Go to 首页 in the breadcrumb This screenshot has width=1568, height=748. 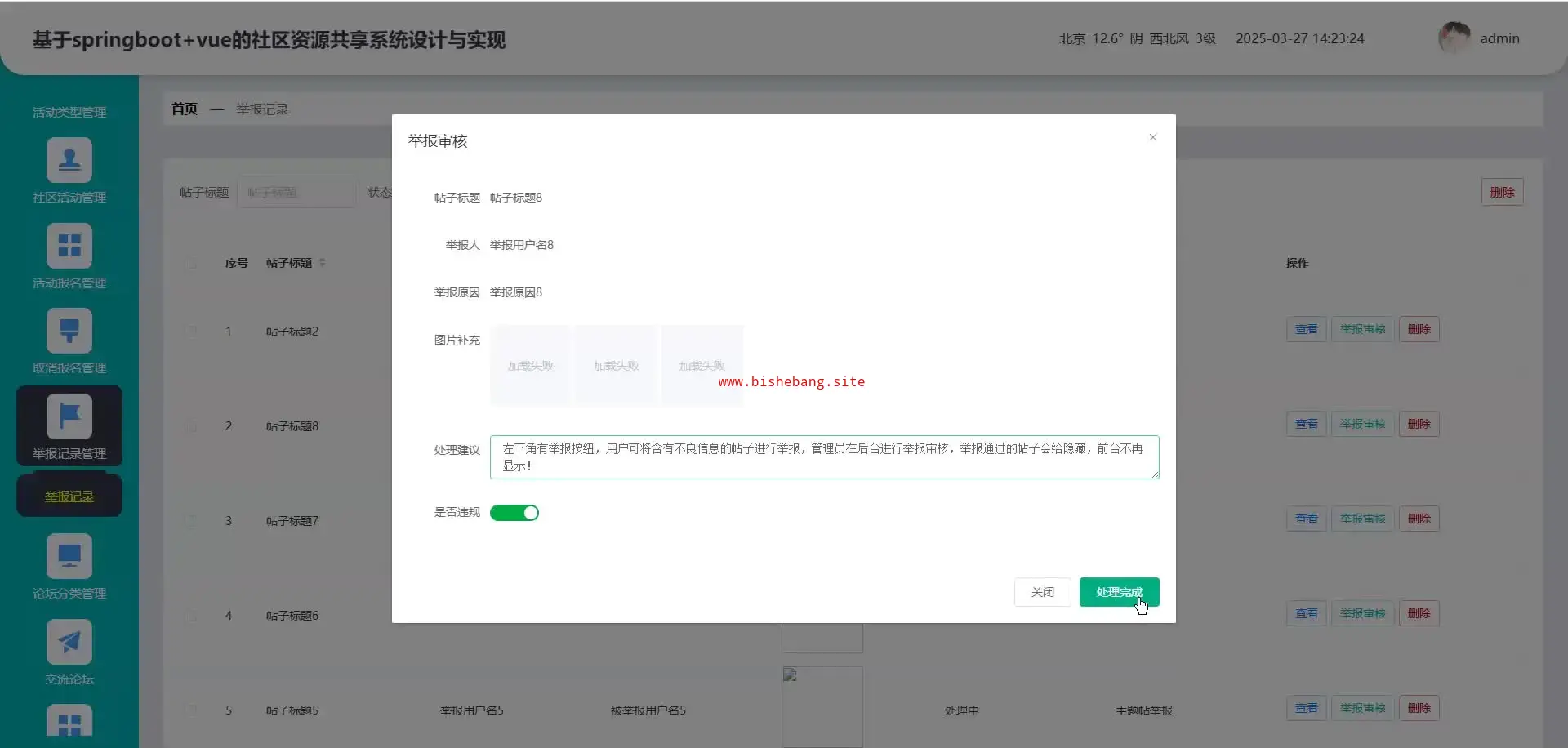click(185, 109)
